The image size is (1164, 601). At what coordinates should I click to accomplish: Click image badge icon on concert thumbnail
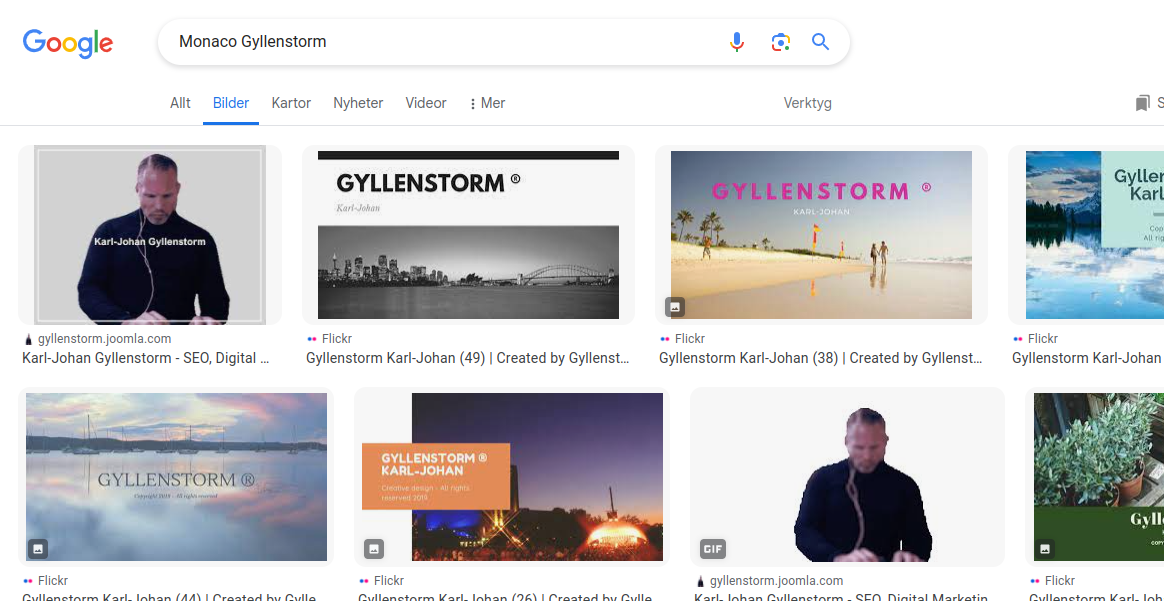pos(374,549)
